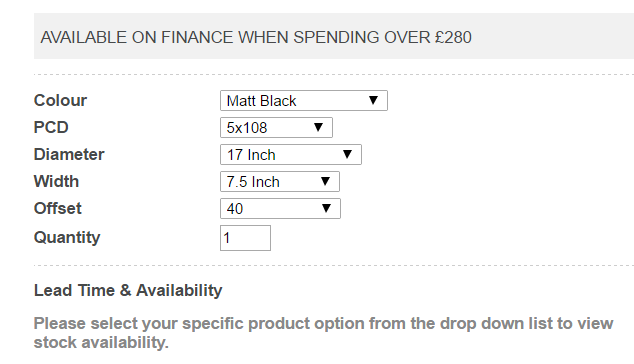Click the Lead Time & Availability heading
Image resolution: width=634 pixels, height=364 pixels.
pos(128,290)
